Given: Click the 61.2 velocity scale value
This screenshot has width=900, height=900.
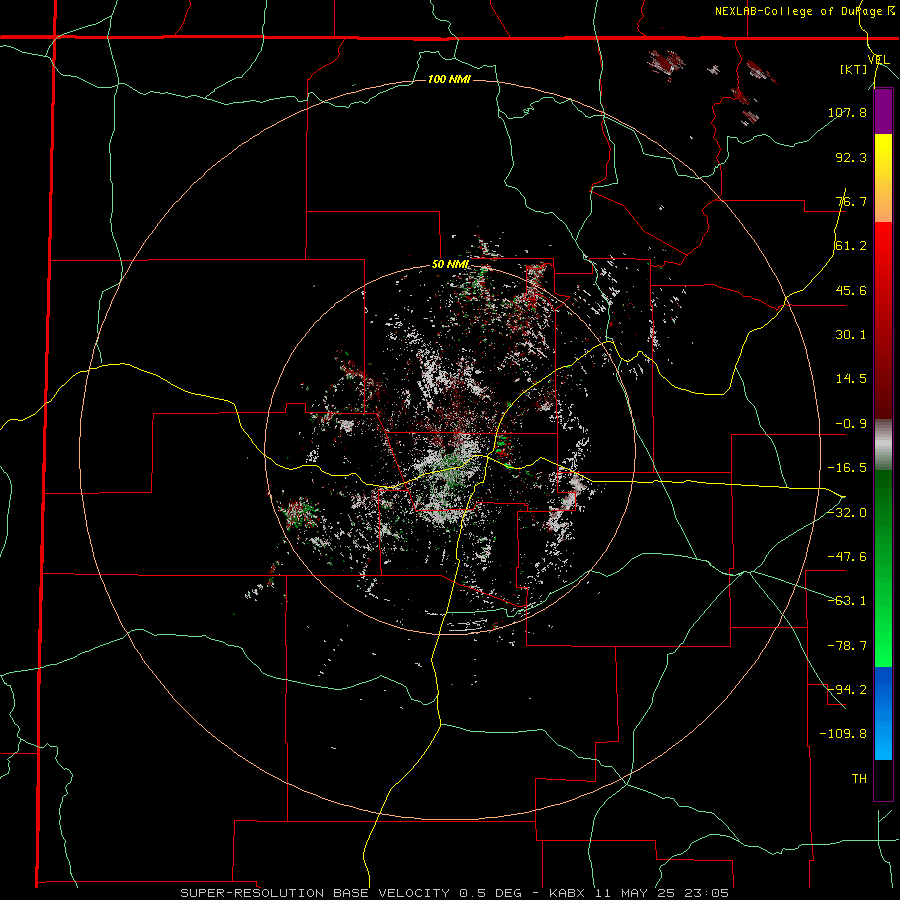Looking at the screenshot, I should point(851,246).
